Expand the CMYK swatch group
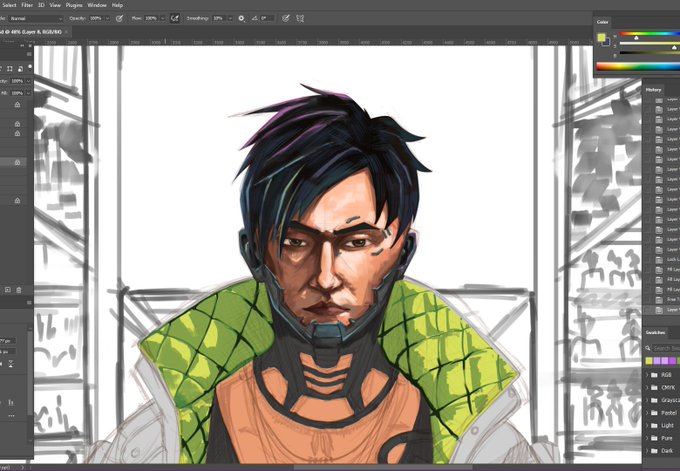The image size is (680, 471). [647, 387]
